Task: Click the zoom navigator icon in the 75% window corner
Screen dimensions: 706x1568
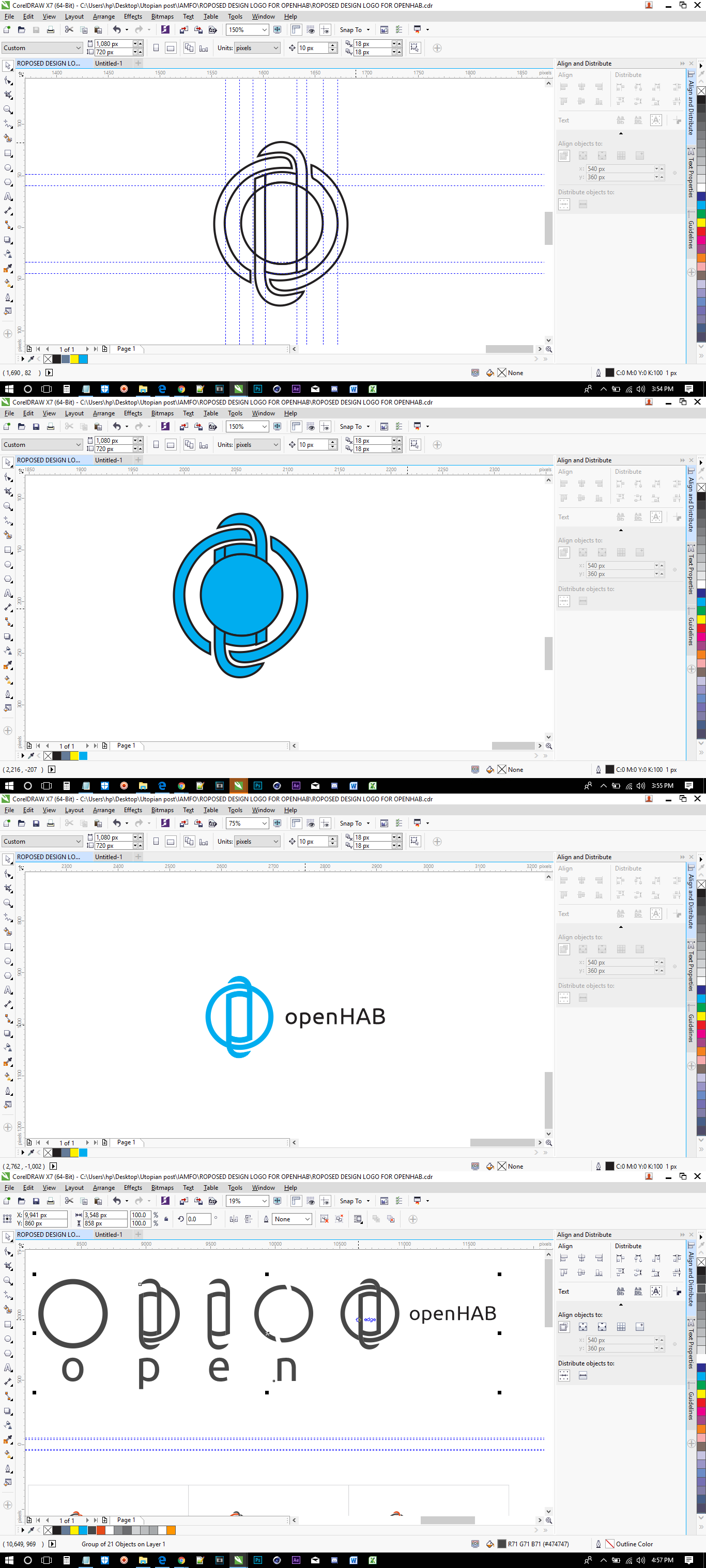Action: (549, 1142)
